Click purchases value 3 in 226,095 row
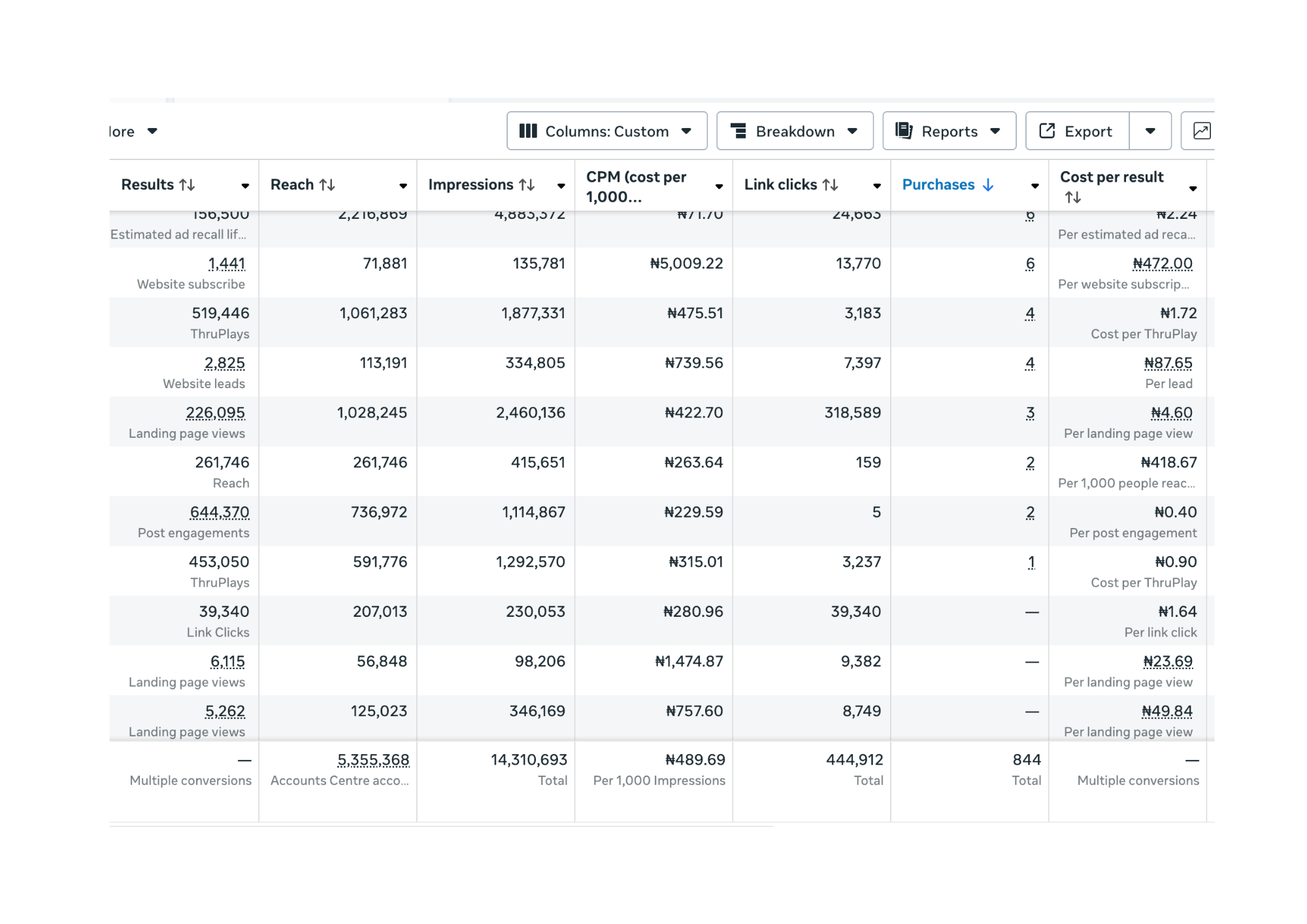Viewport: 1307px width, 924px height. click(1030, 412)
